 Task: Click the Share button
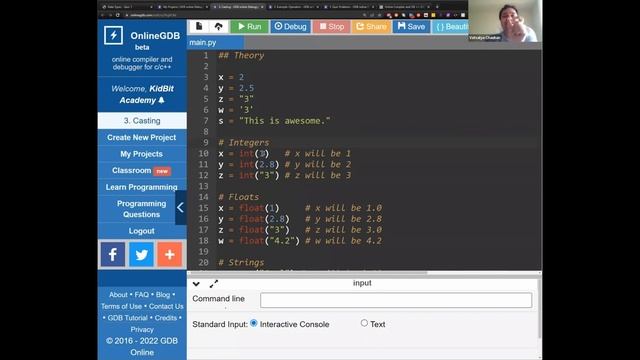(371, 27)
